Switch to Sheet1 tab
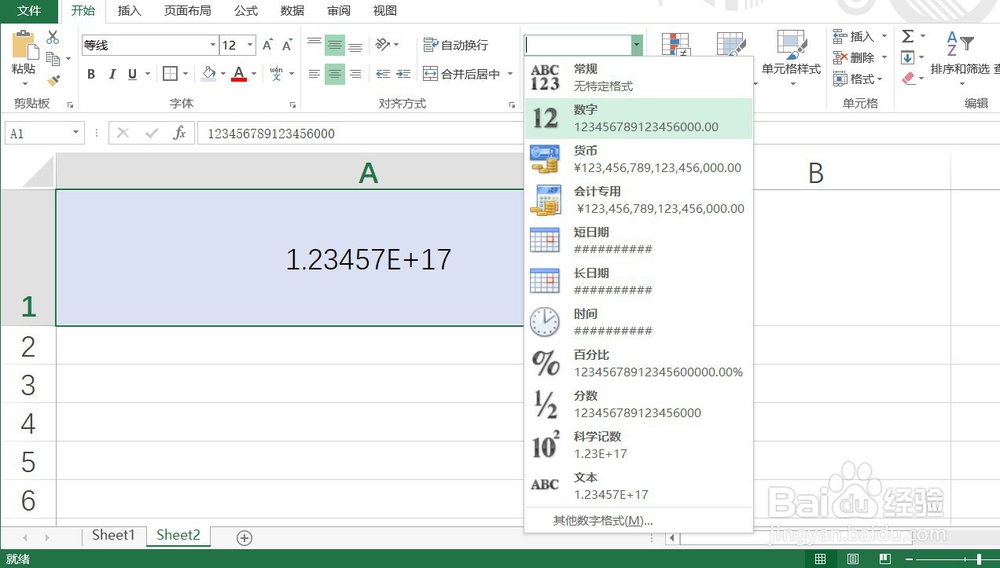This screenshot has height=568, width=1000. (x=113, y=535)
